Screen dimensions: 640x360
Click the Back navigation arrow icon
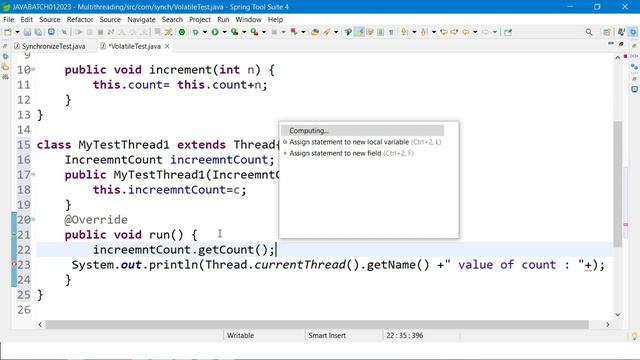[x=466, y=32]
